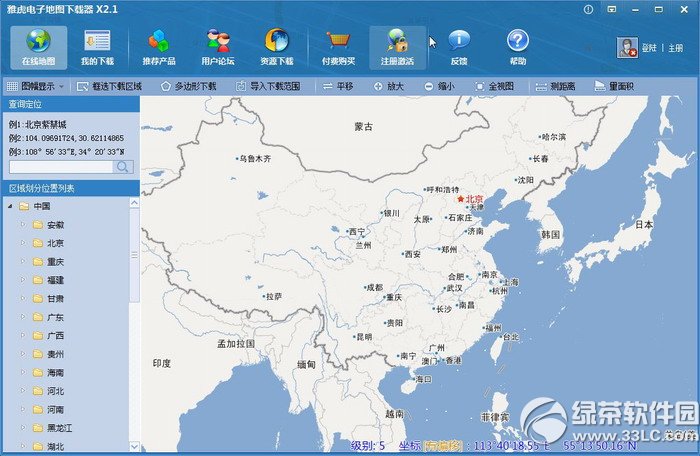Click the title bar menu dropdown icon
Viewport: 700px width, 456px height.
(612, 9)
